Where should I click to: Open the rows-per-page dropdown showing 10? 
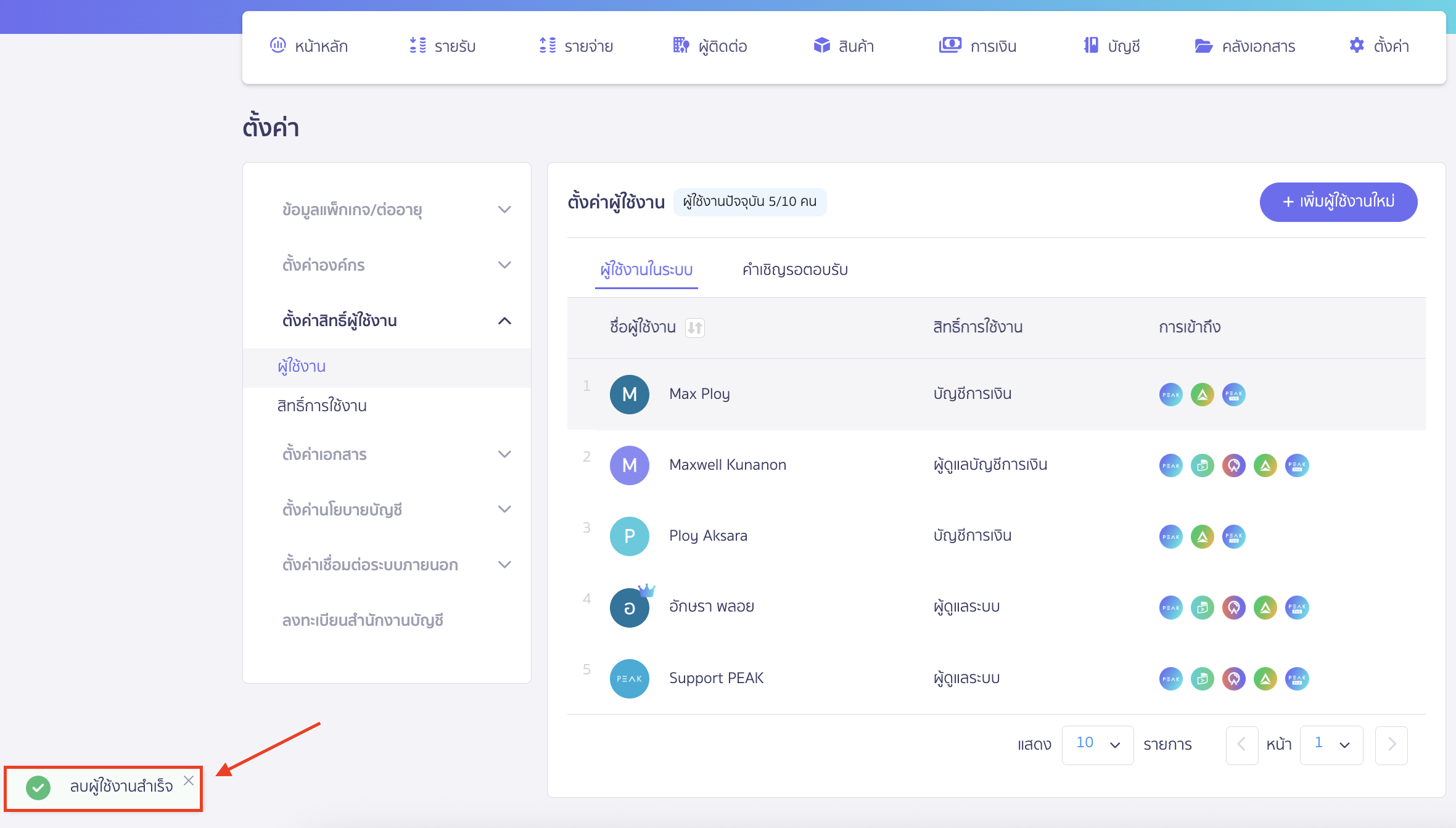1097,744
